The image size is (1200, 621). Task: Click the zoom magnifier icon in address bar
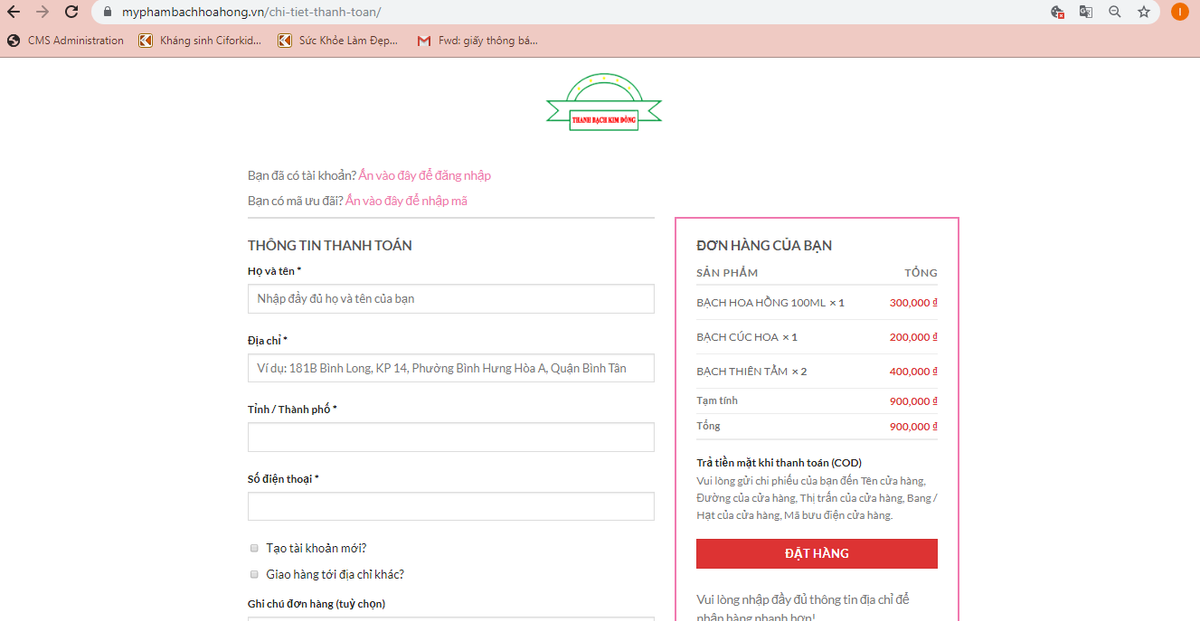(1114, 12)
